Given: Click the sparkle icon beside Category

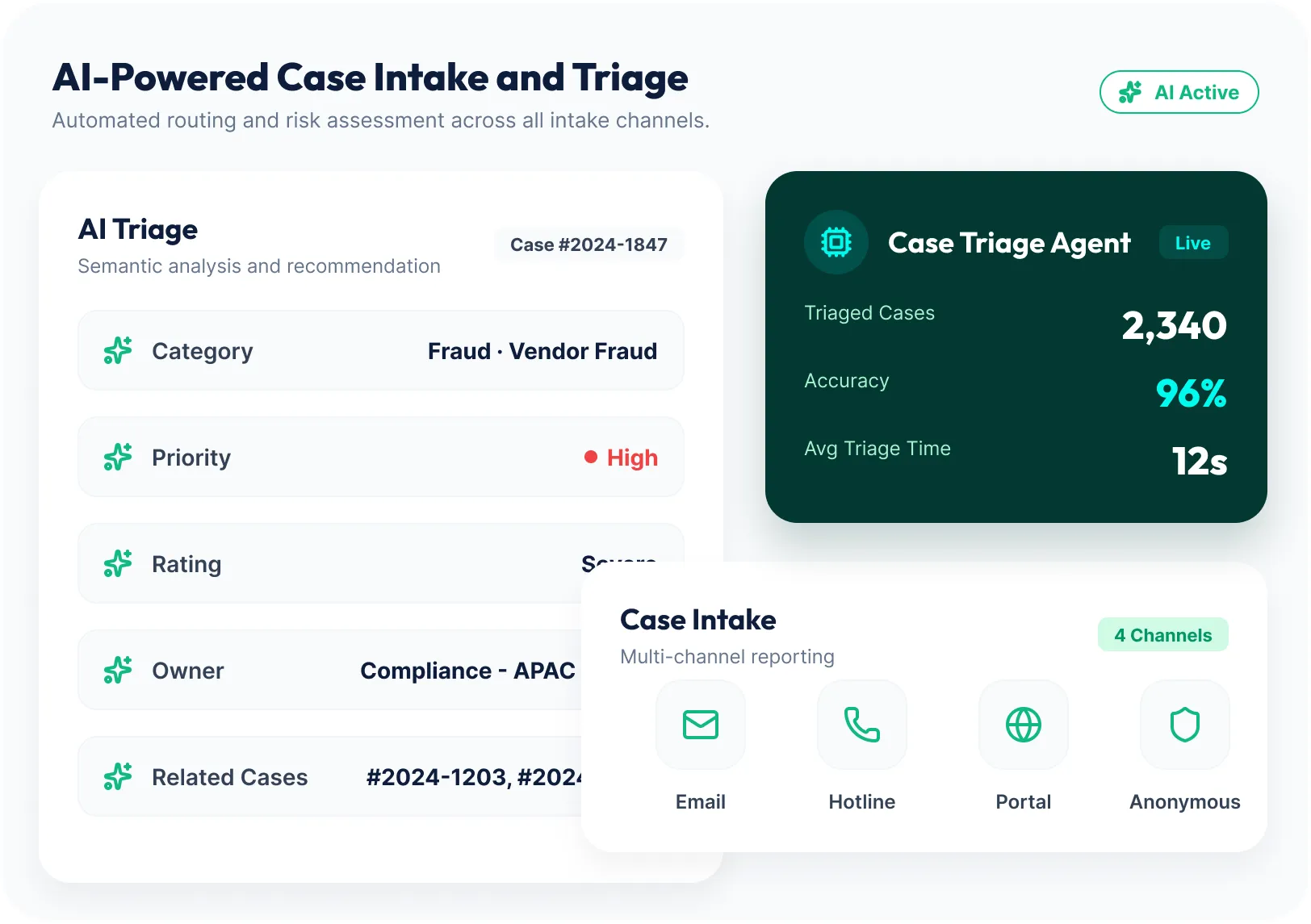Looking at the screenshot, I should pyautogui.click(x=118, y=350).
